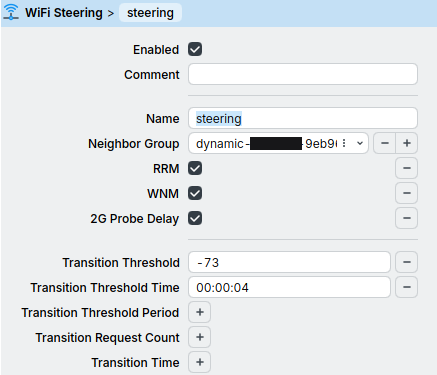Add Transition Time with plus button
437x375 pixels.
coord(200,362)
